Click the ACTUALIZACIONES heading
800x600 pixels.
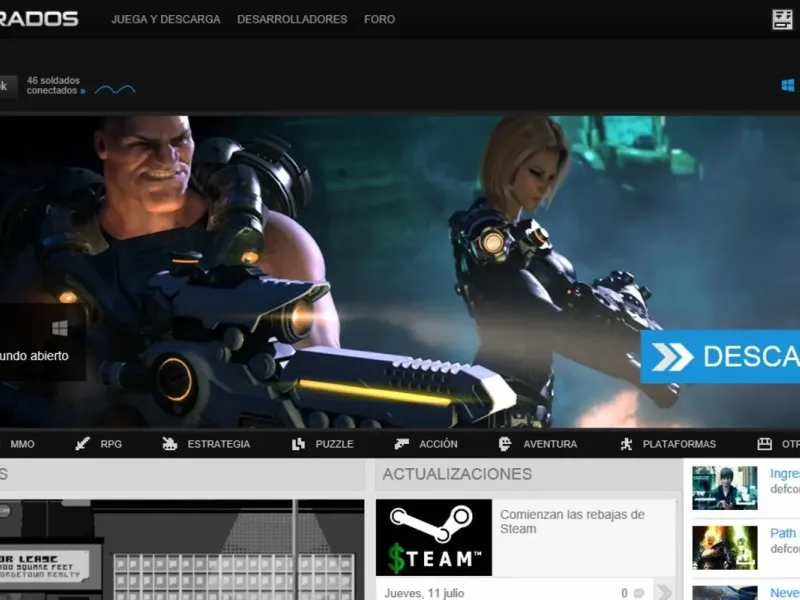[457, 474]
